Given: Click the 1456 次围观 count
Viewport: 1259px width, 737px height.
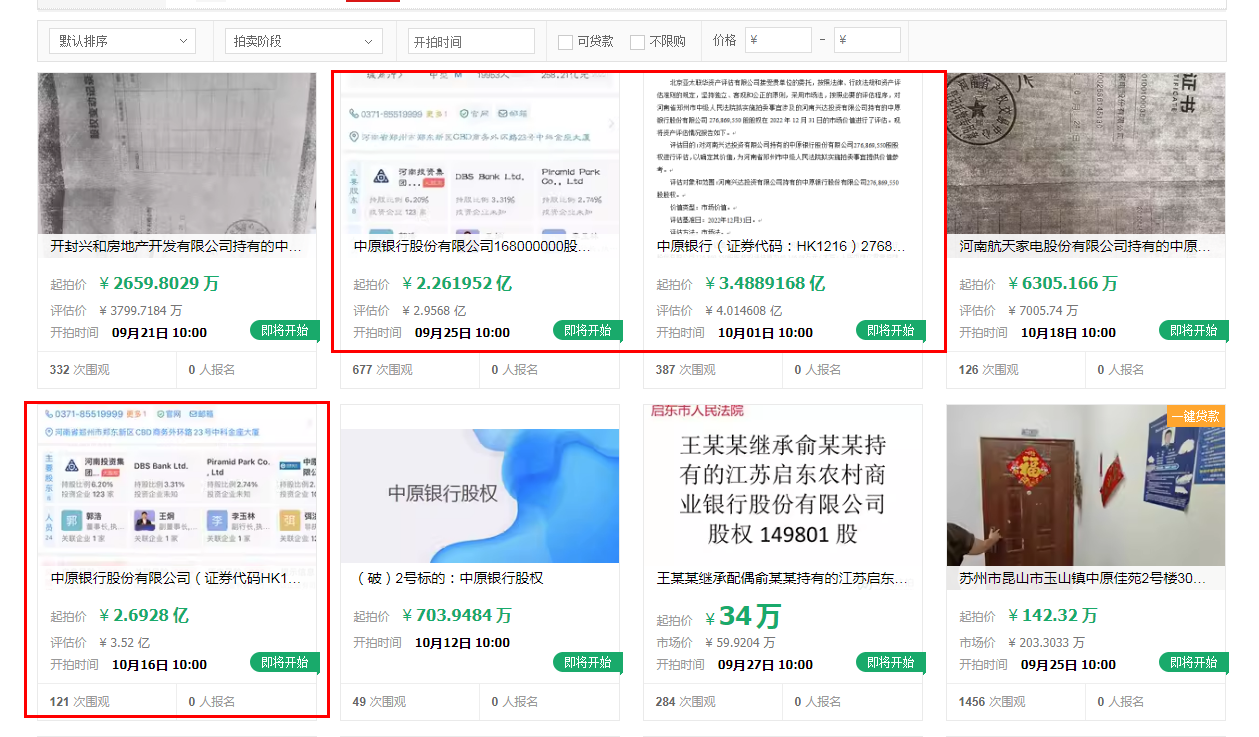Looking at the screenshot, I should coord(992,702).
